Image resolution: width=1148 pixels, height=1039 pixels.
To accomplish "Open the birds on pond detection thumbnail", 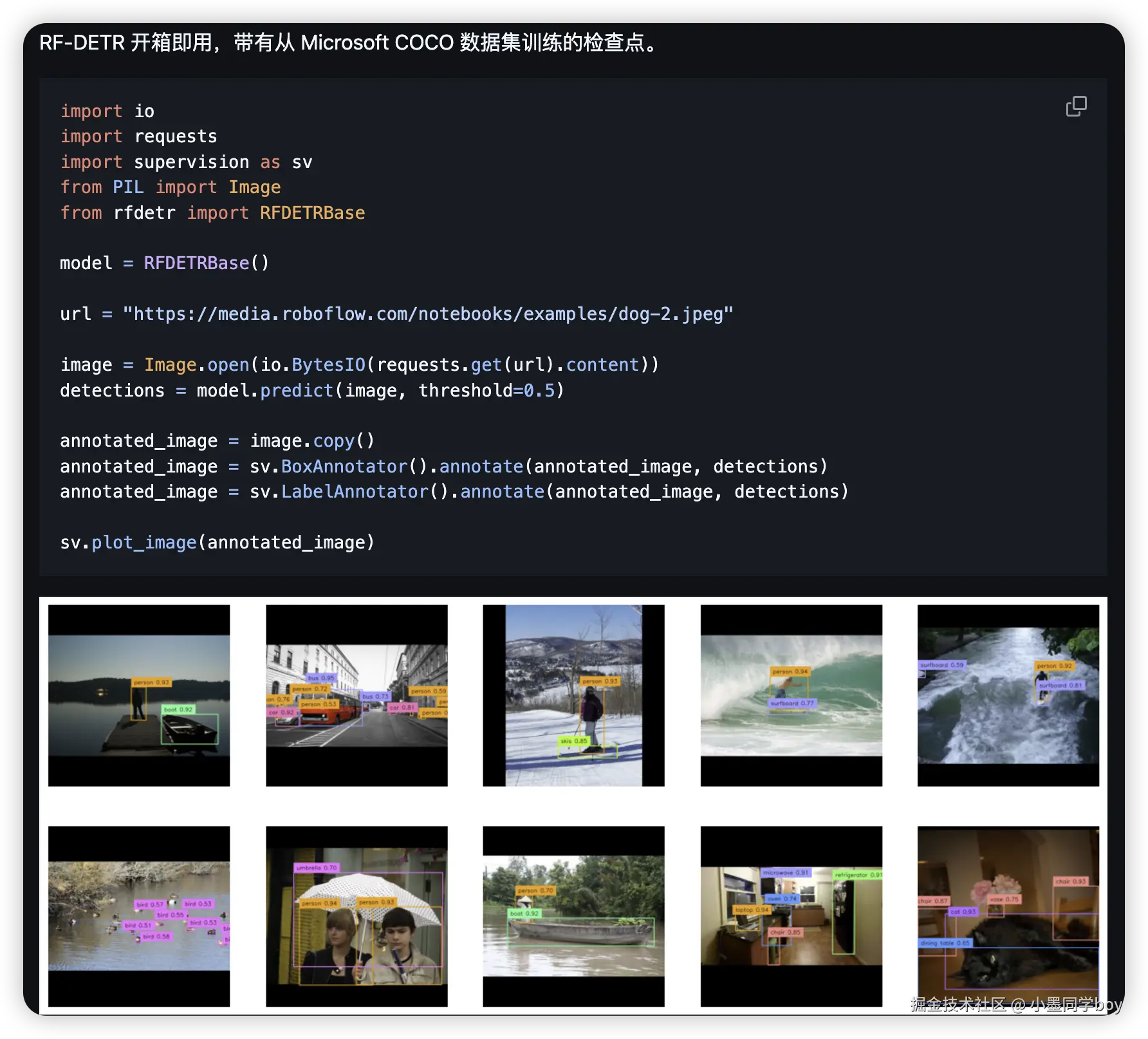I will click(139, 916).
